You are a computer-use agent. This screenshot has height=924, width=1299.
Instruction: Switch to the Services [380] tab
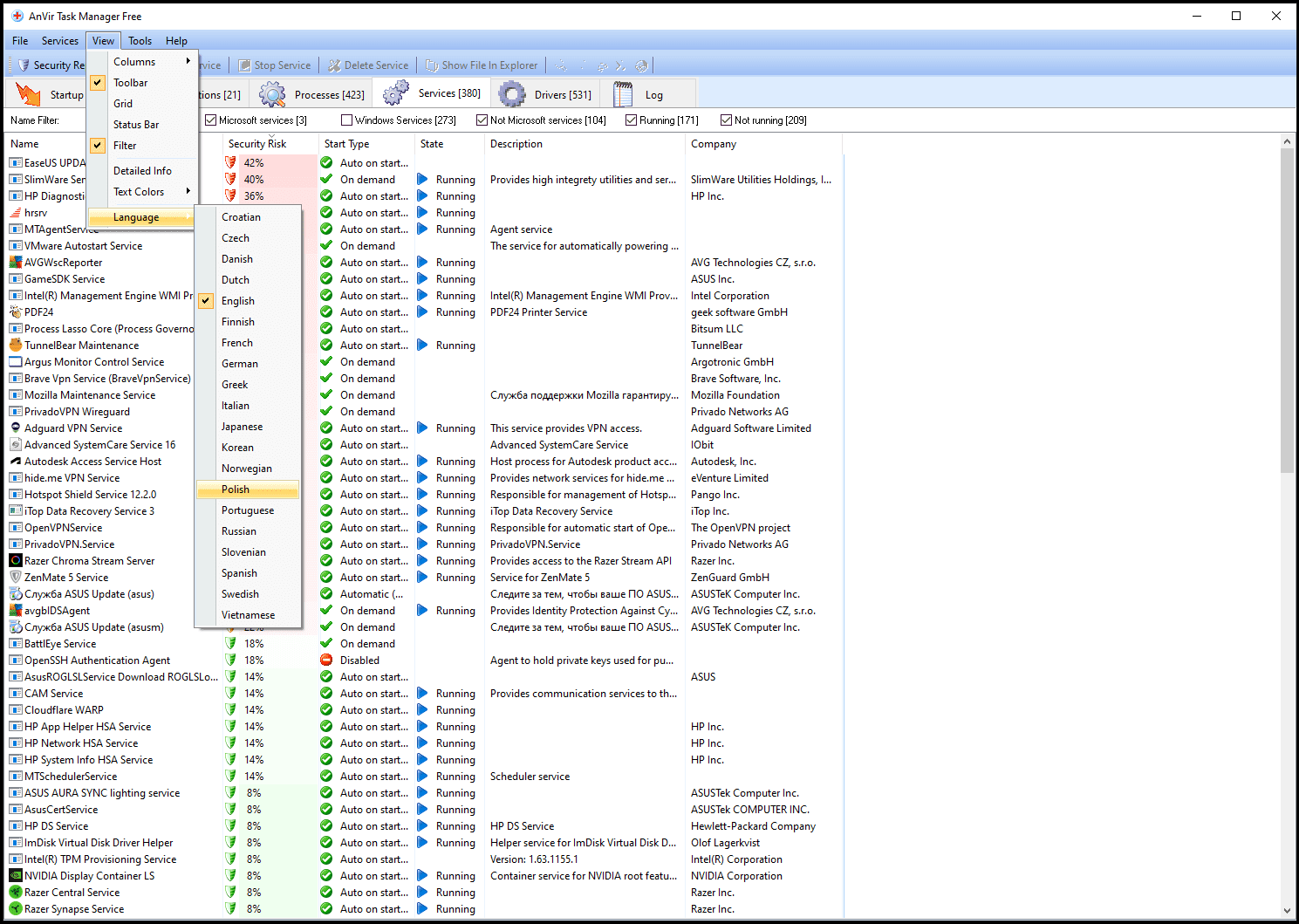(x=432, y=93)
